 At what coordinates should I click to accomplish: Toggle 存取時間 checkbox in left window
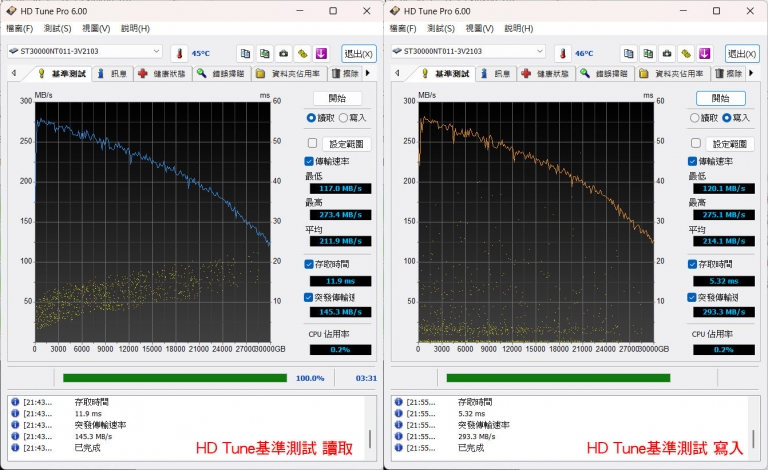(x=309, y=264)
